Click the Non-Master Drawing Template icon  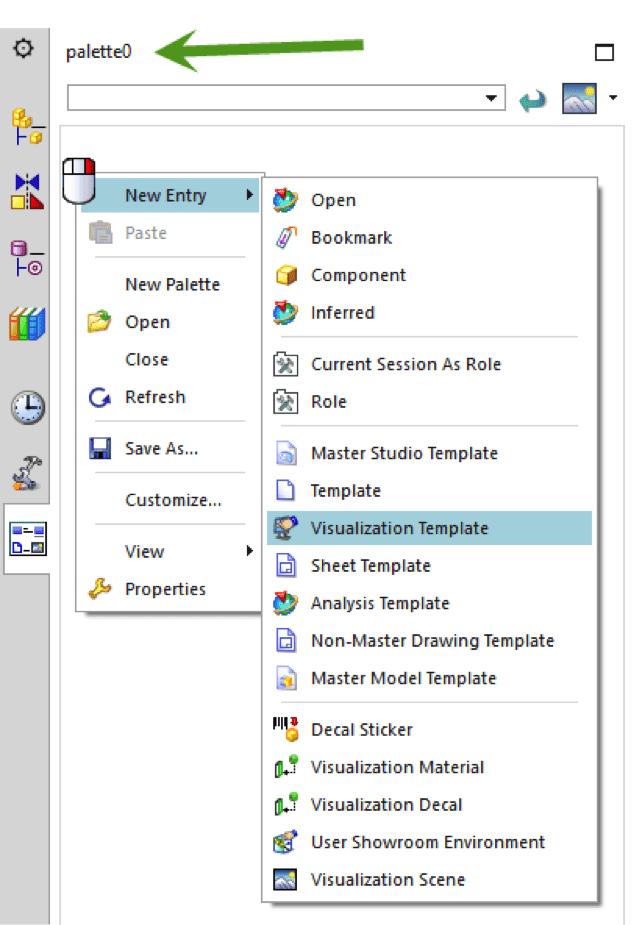(286, 641)
